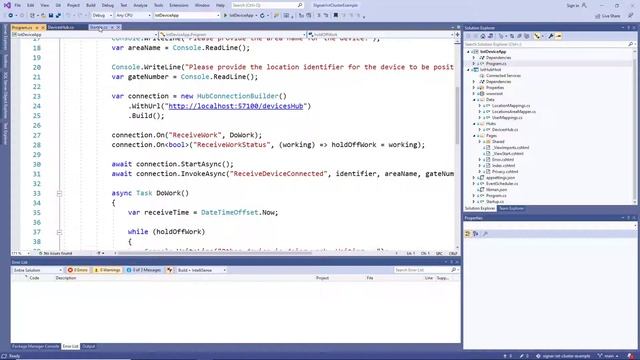The image size is (640, 360).
Task: Click the Project column header in Error List
Action: coord(322,278)
